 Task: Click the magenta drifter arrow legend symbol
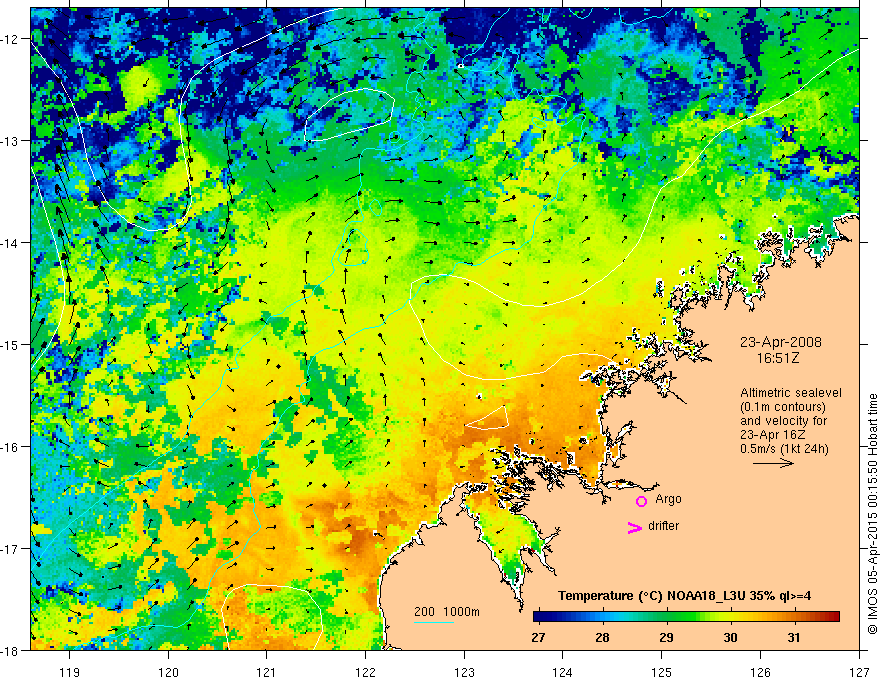[635, 527]
